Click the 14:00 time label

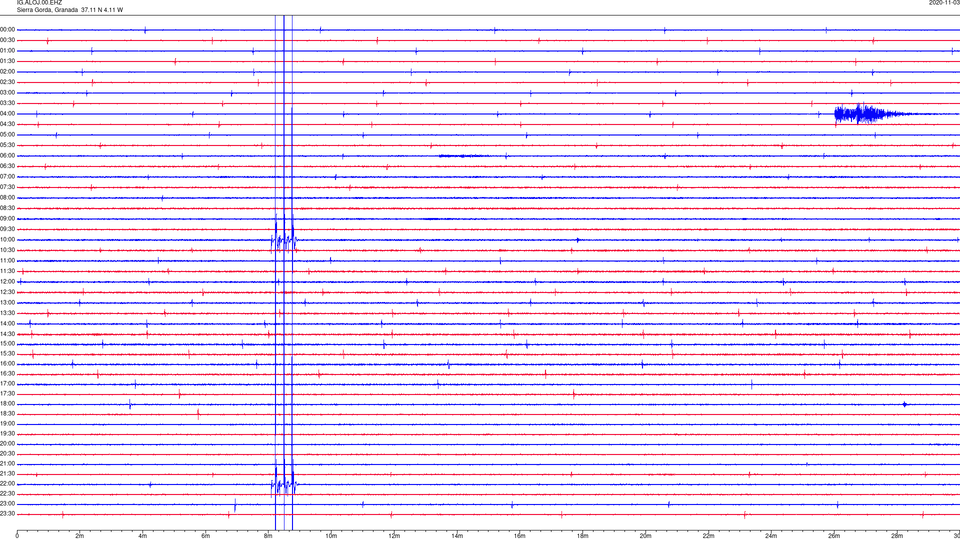point(7,323)
